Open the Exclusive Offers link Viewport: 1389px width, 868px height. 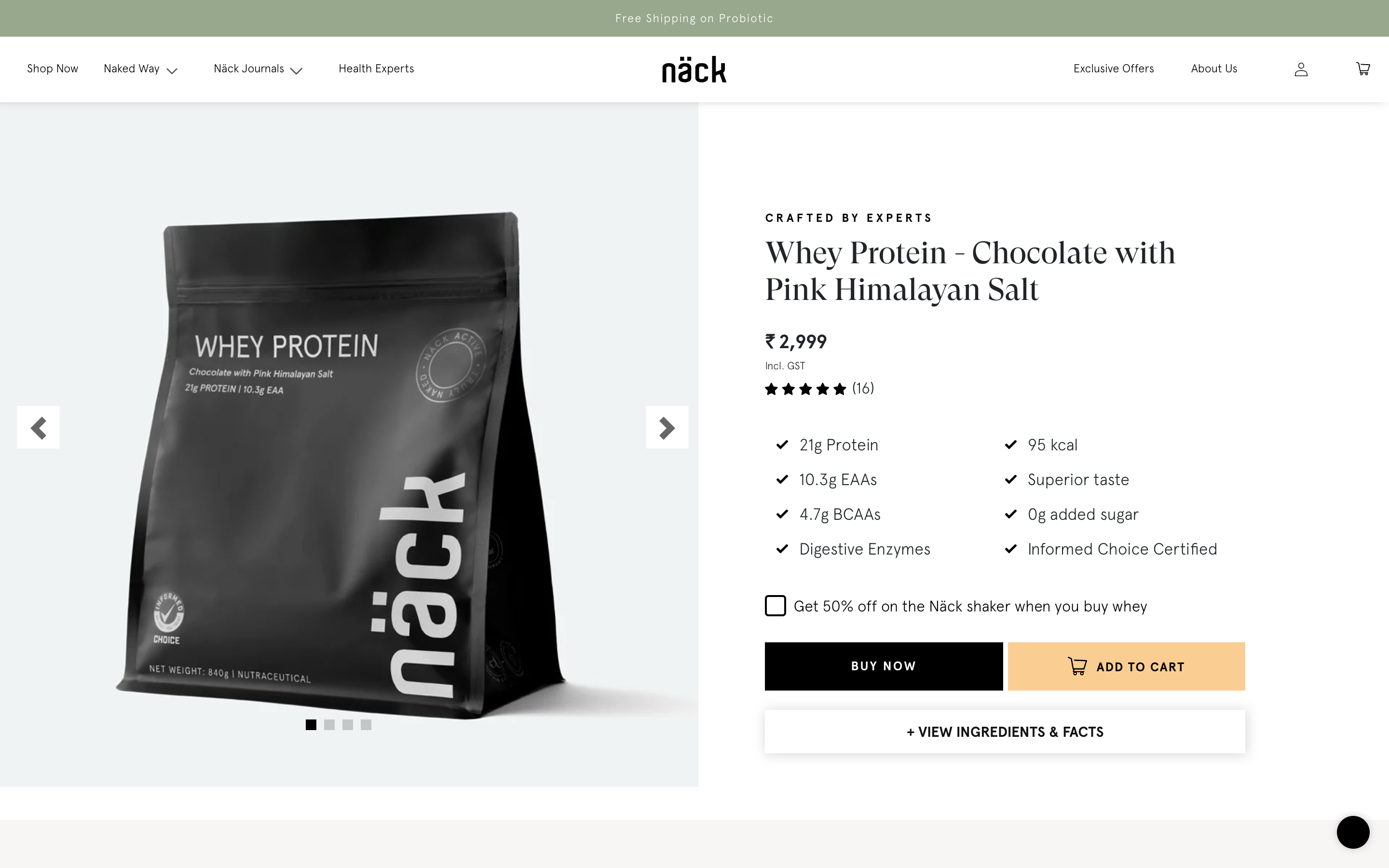pyautogui.click(x=1114, y=68)
